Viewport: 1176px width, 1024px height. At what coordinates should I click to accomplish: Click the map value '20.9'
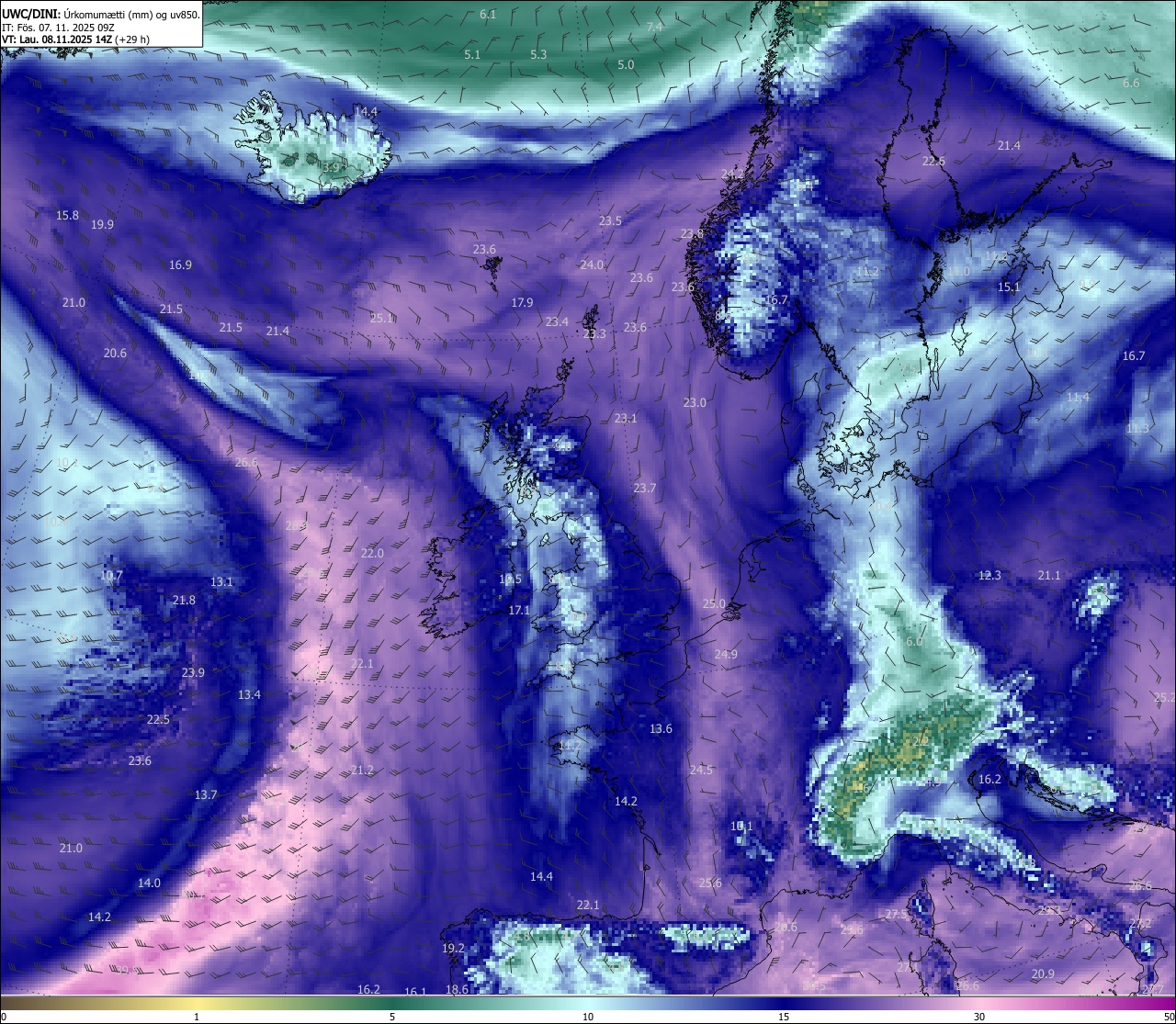(x=1043, y=973)
